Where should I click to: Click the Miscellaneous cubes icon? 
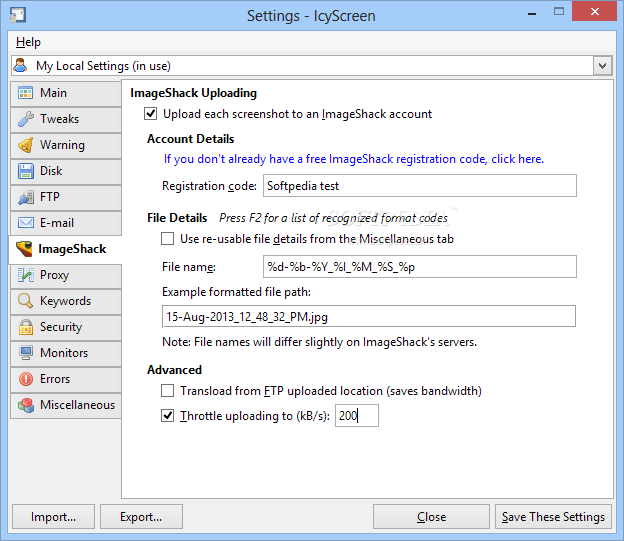(x=26, y=405)
